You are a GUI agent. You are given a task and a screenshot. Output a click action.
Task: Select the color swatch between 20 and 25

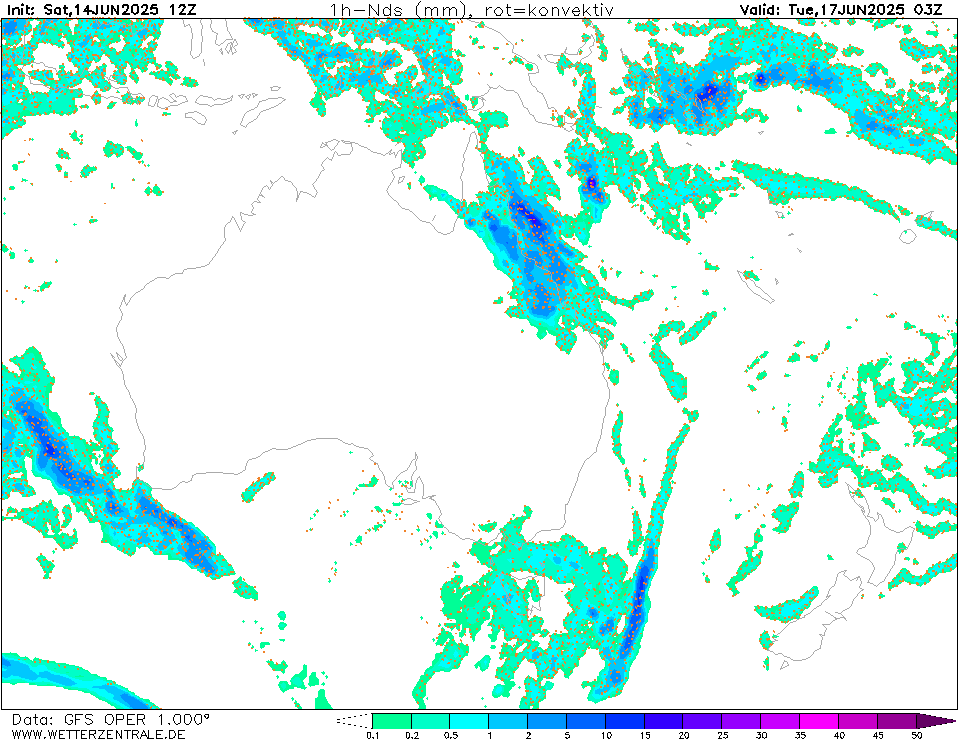[x=702, y=721]
